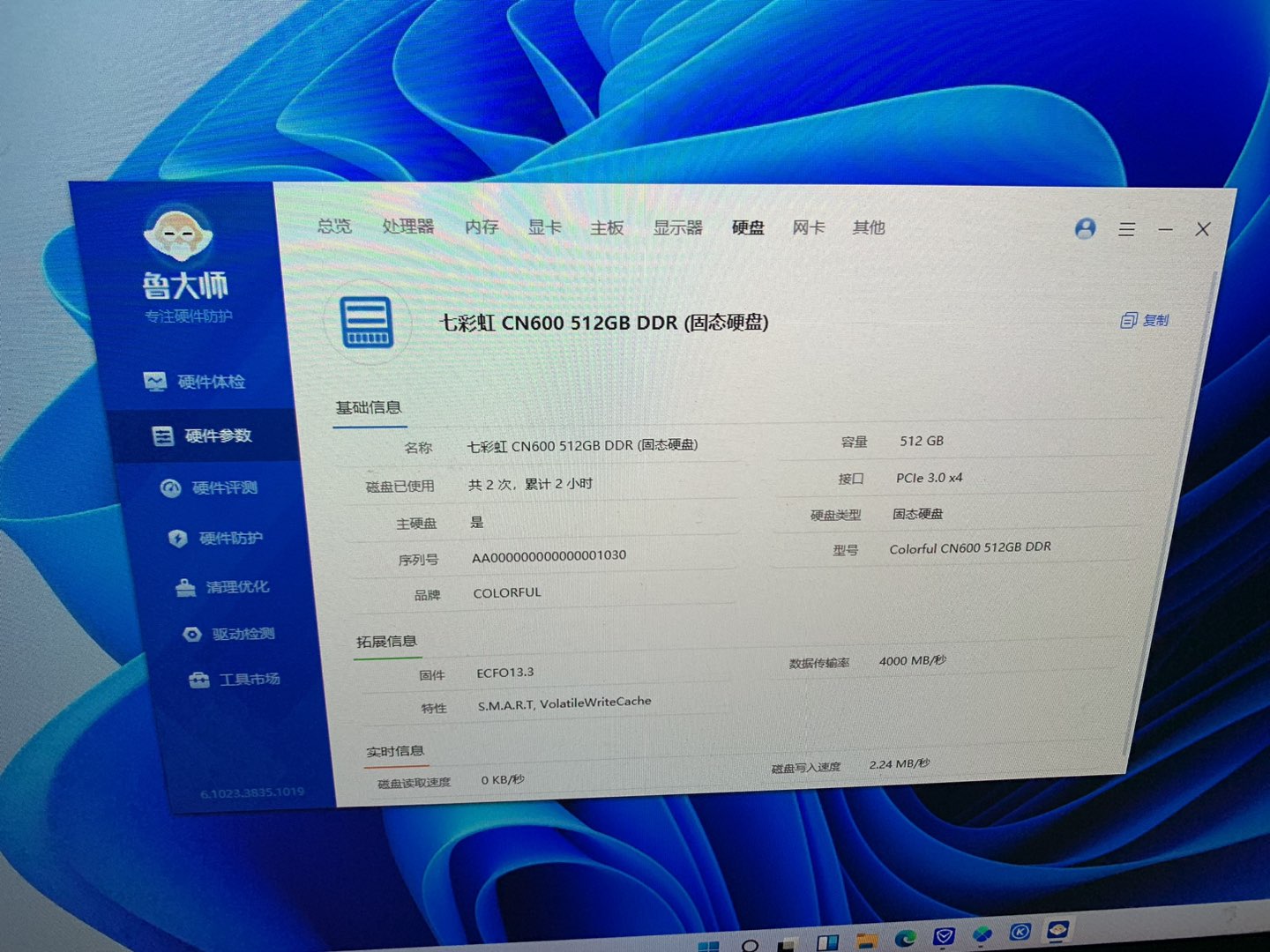This screenshot has width=1270, height=952.
Task: Minimize the 鲁大师 window
Action: (1166, 229)
